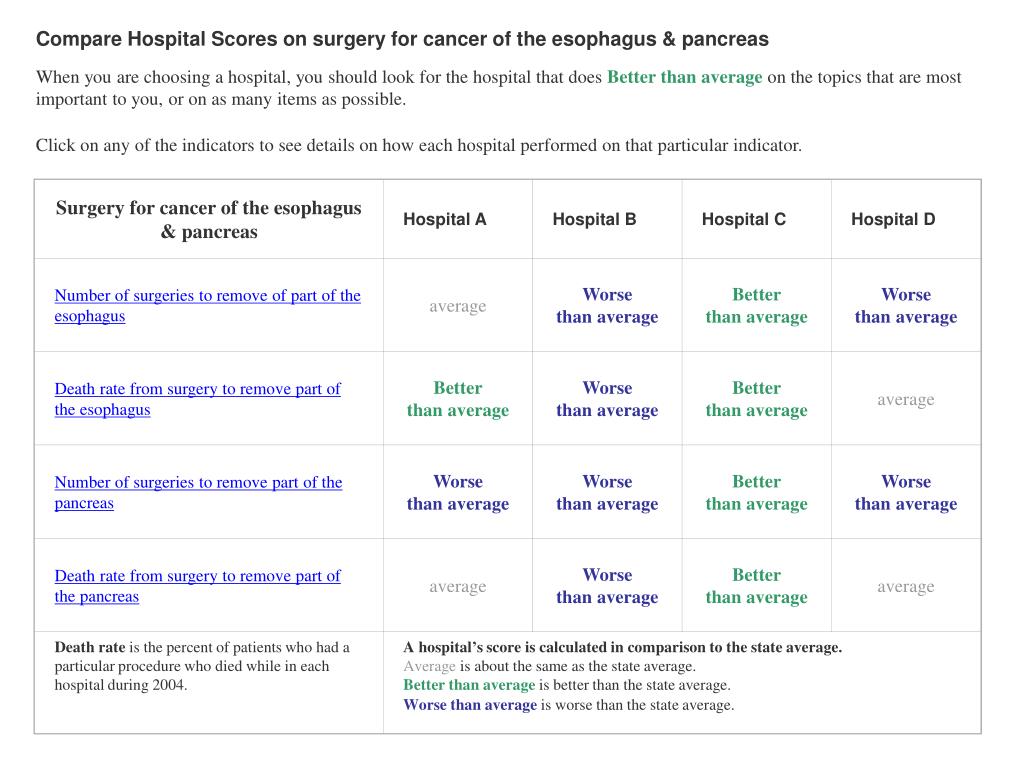This screenshot has height=768, width=1024.
Task: Select Hospital A's esophagus death rate Better score
Action: coord(458,399)
